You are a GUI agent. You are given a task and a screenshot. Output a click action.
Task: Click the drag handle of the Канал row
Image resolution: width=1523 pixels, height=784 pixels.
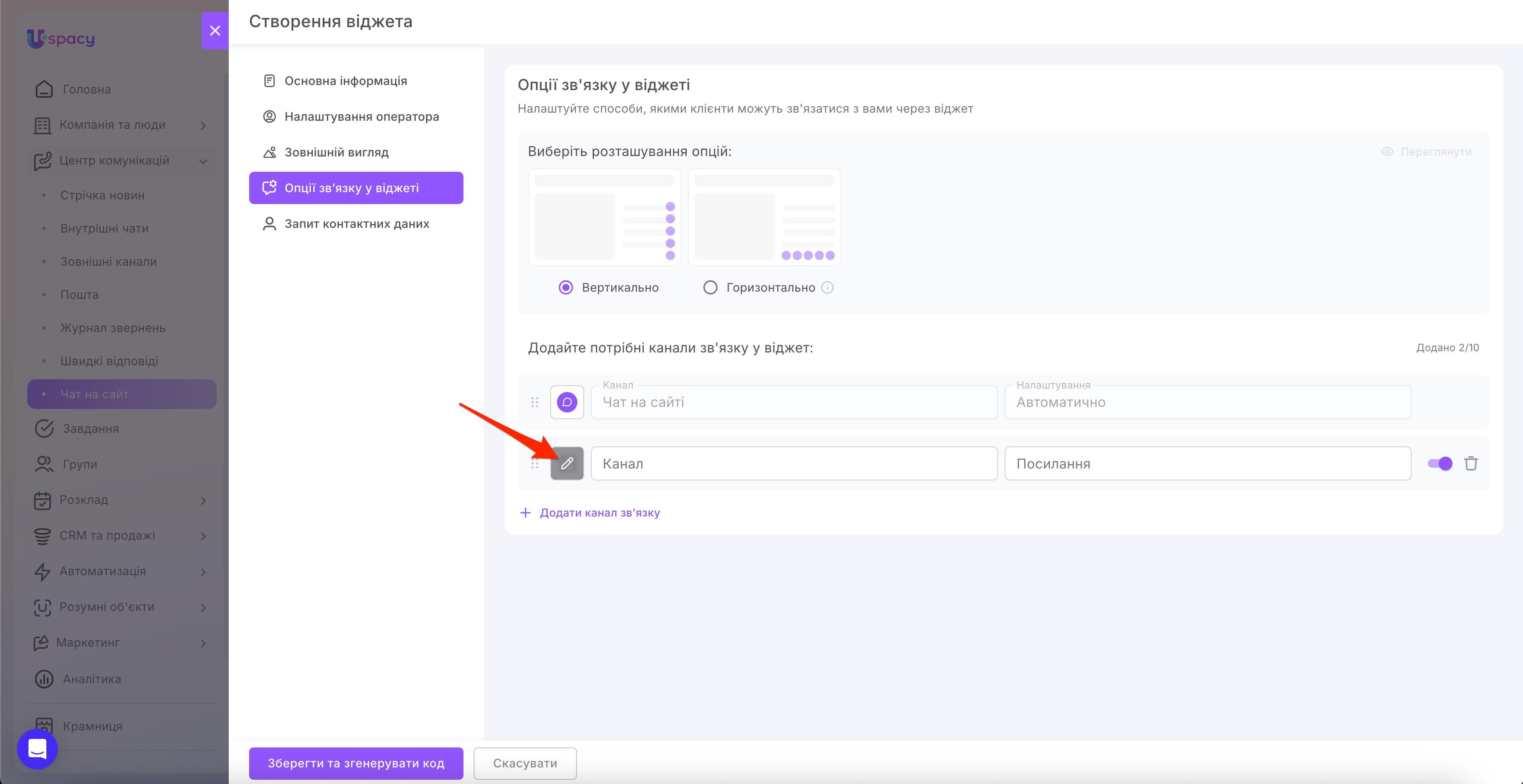click(x=534, y=463)
